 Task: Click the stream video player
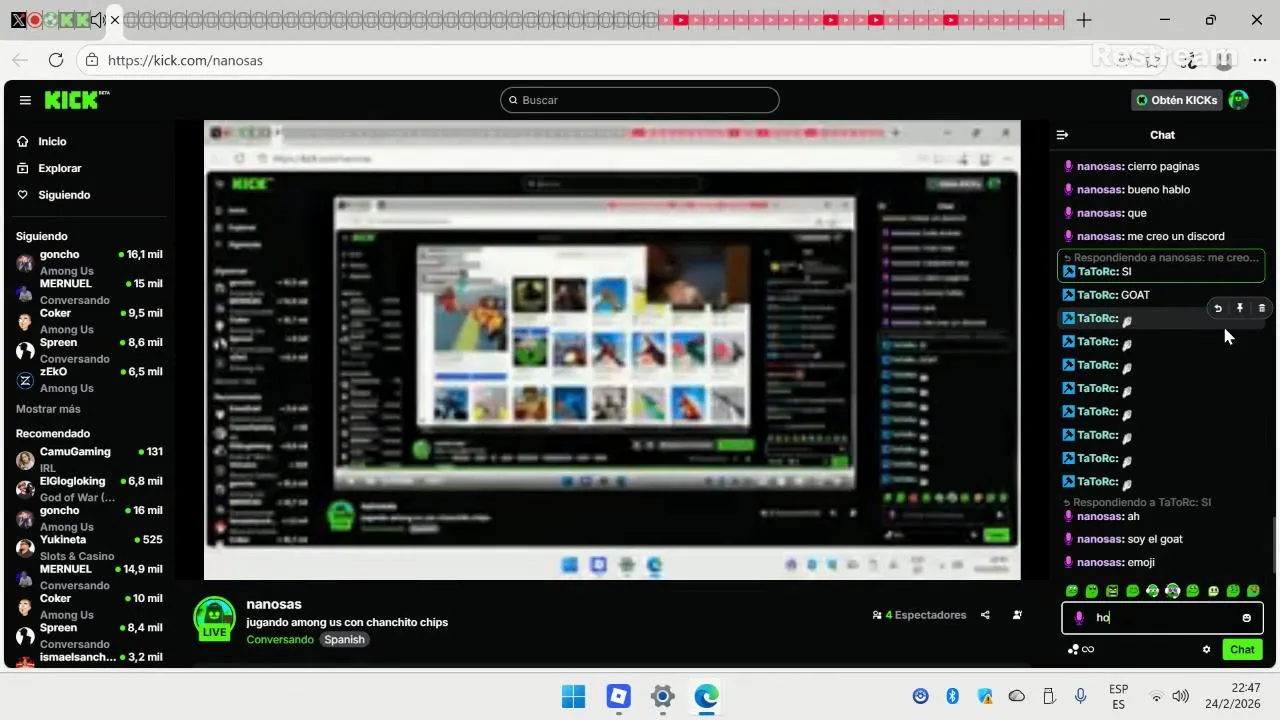click(x=612, y=350)
